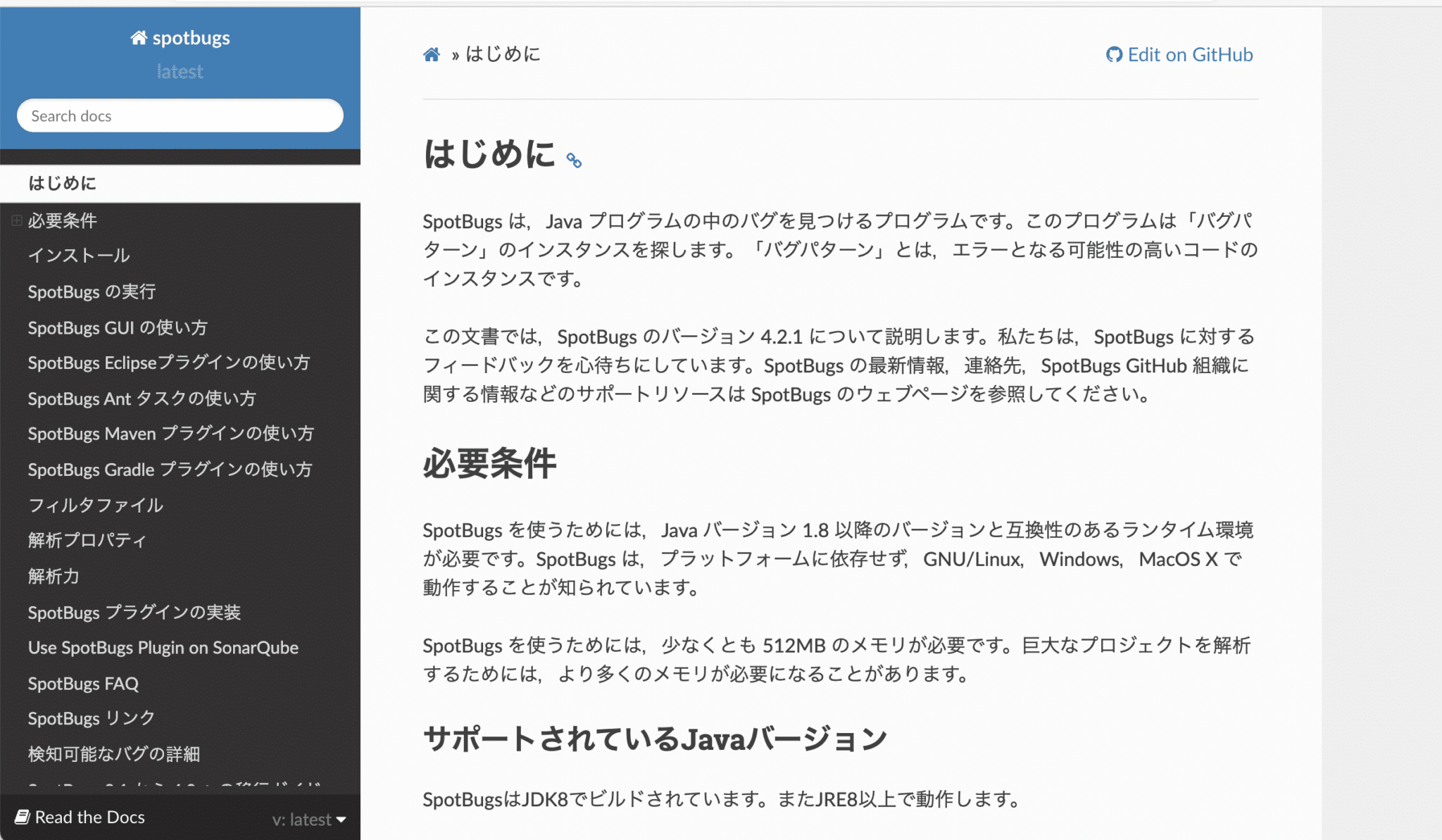1442x840 pixels.
Task: Click the GitHub octocat icon top right
Action: (1114, 55)
